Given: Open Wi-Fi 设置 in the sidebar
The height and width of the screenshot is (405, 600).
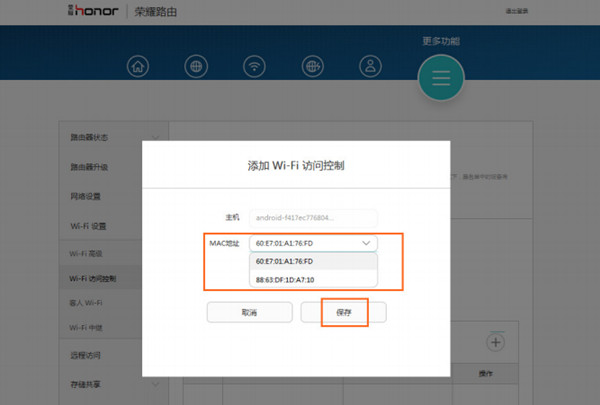Looking at the screenshot, I should click(x=88, y=226).
